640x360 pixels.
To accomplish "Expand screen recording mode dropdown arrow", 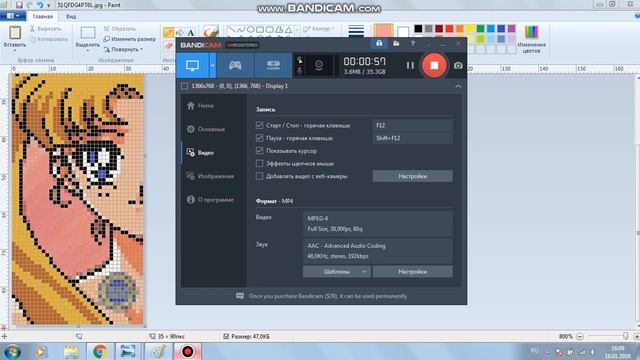I will [x=213, y=65].
